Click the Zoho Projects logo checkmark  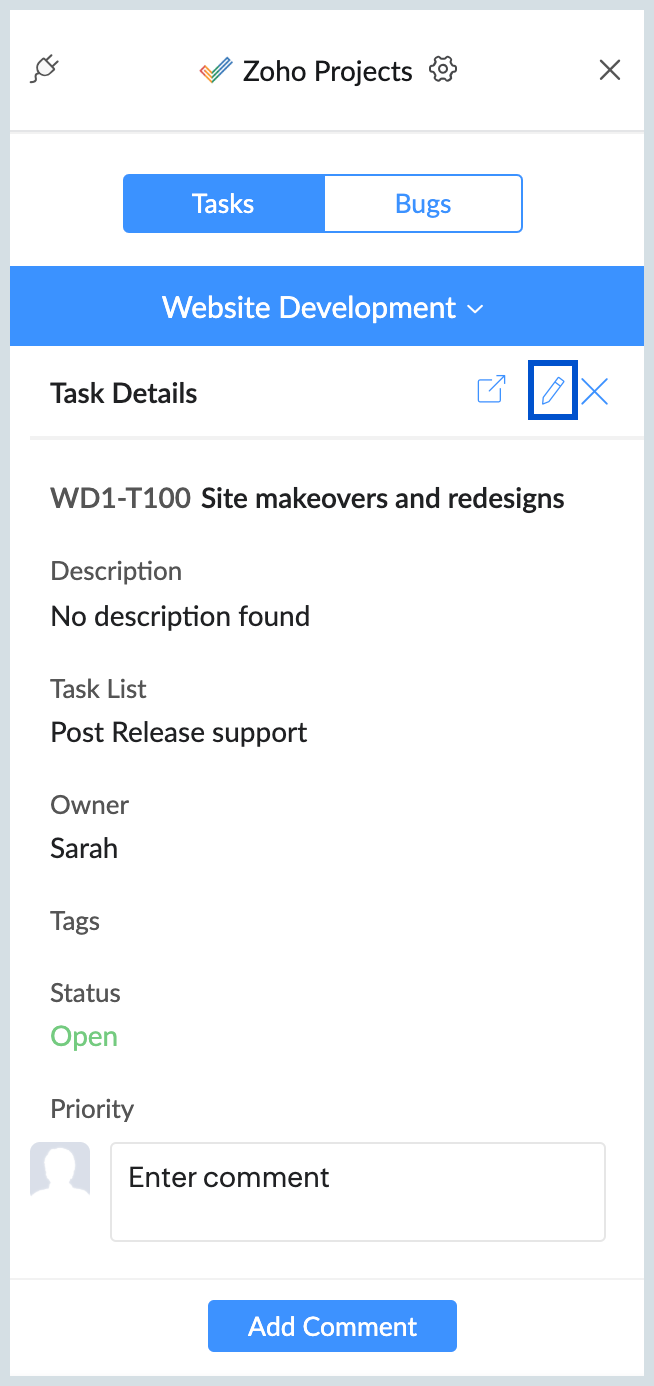(215, 71)
